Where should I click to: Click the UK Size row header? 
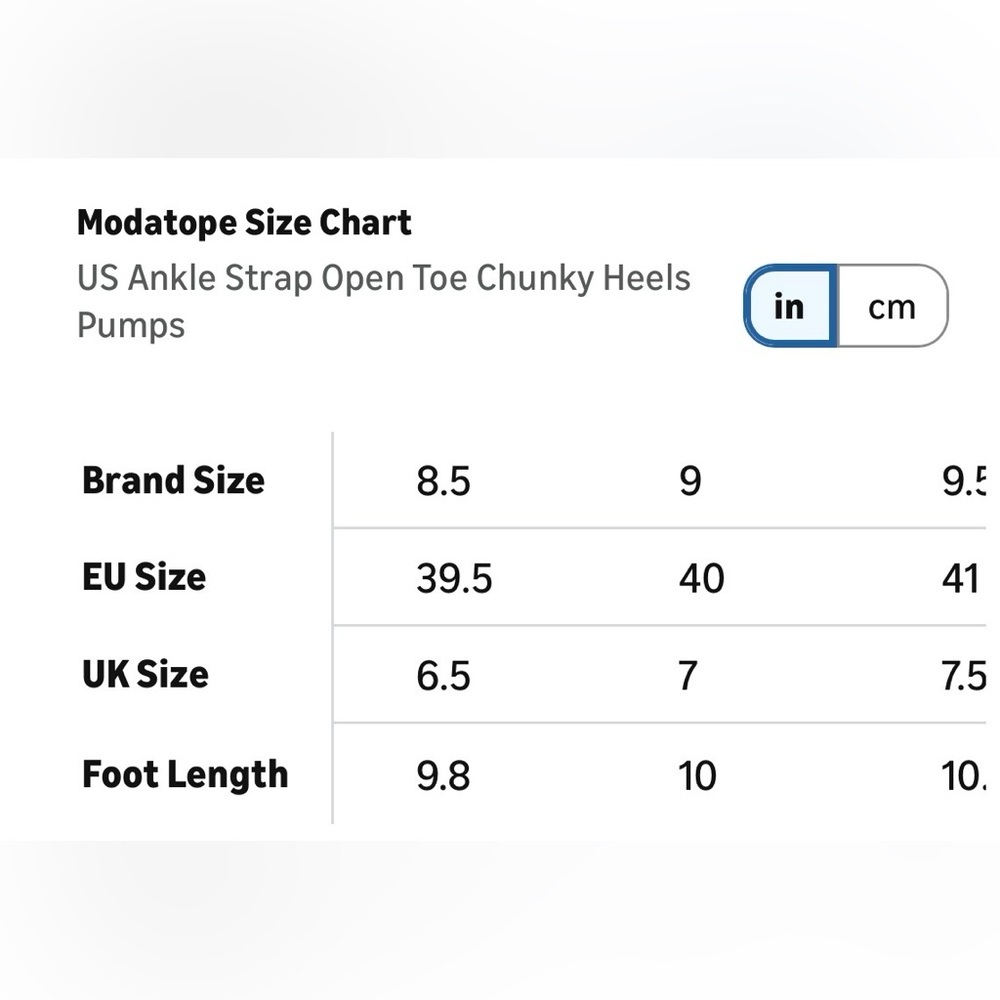[145, 675]
